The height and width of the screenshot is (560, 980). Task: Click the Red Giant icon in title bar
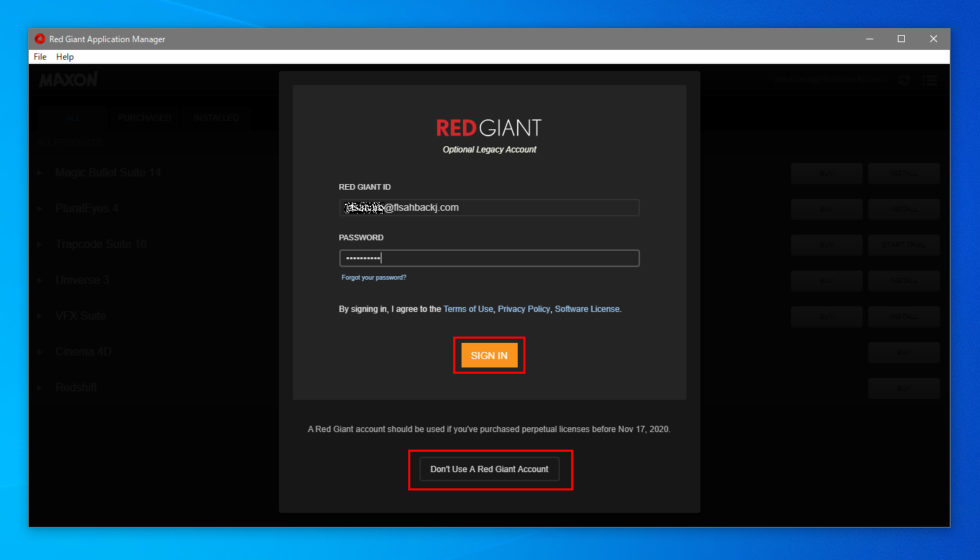[40, 39]
